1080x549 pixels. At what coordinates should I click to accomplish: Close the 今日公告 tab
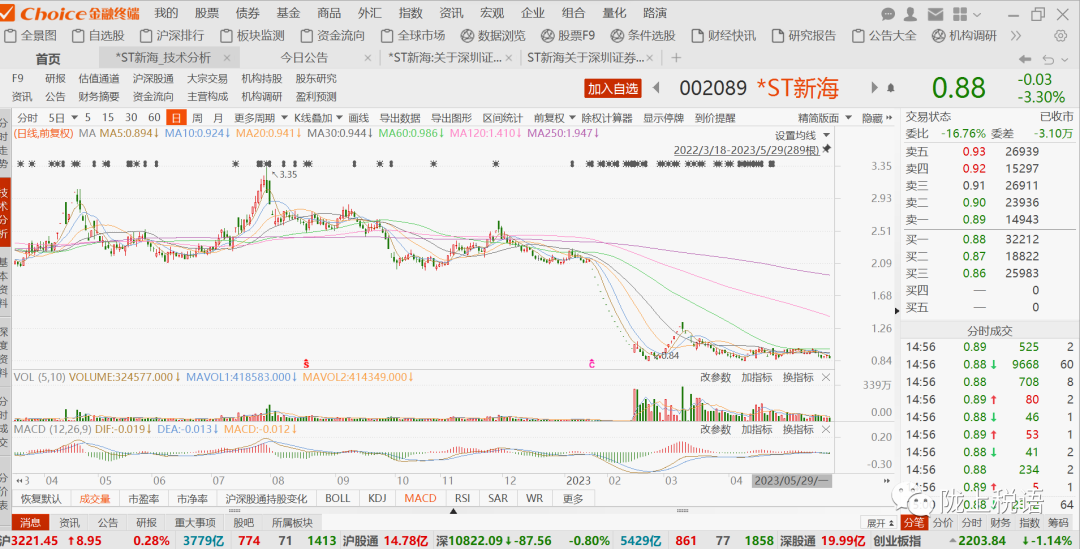[367, 59]
